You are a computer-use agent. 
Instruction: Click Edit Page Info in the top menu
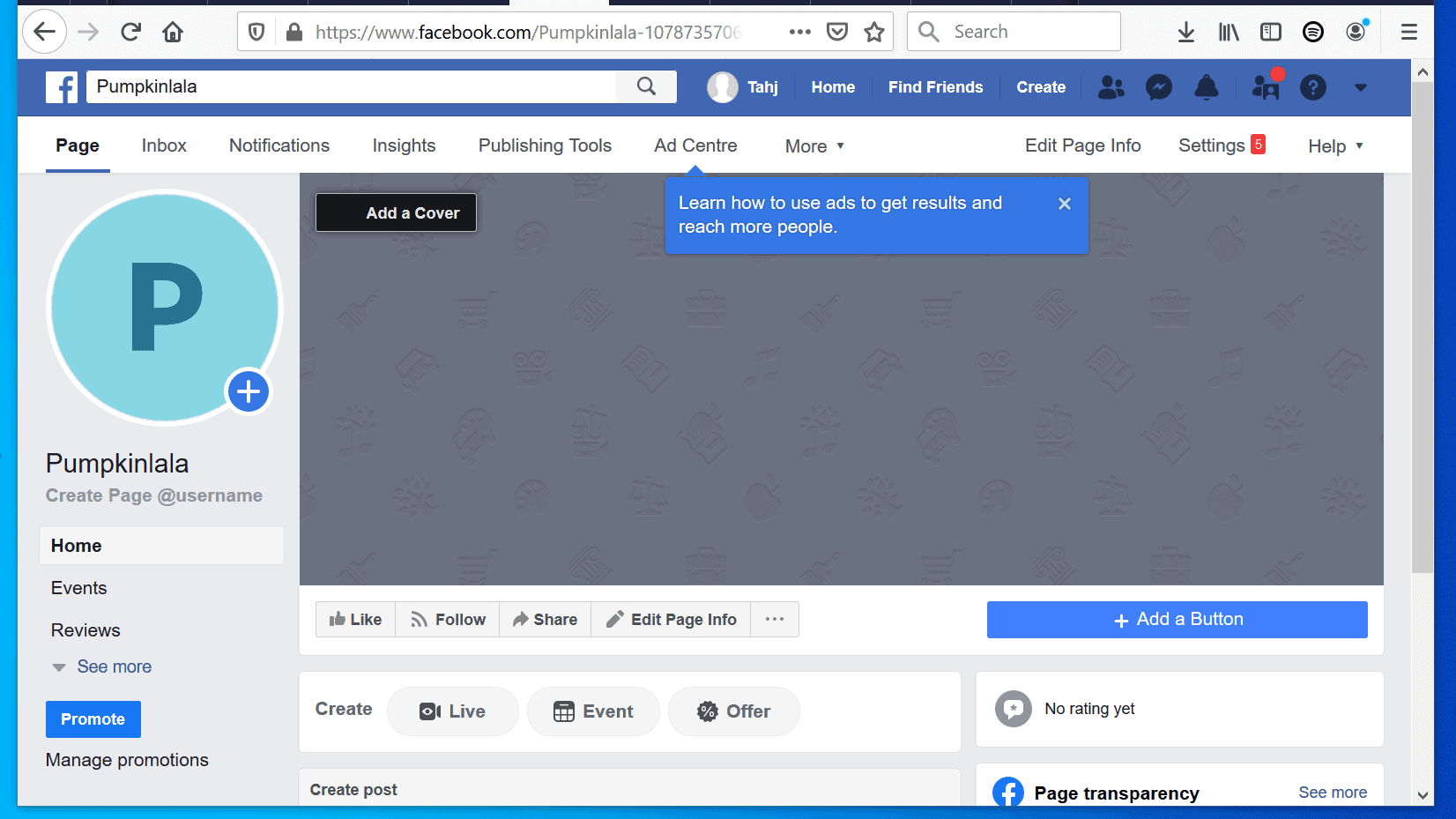coord(1082,145)
